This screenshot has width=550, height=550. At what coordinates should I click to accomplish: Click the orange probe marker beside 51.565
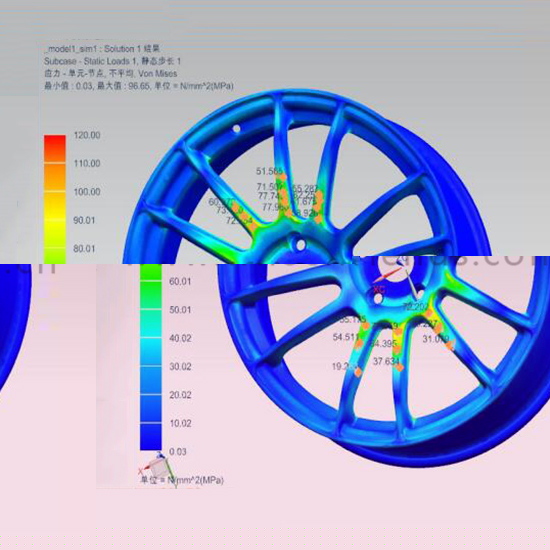click(x=283, y=177)
